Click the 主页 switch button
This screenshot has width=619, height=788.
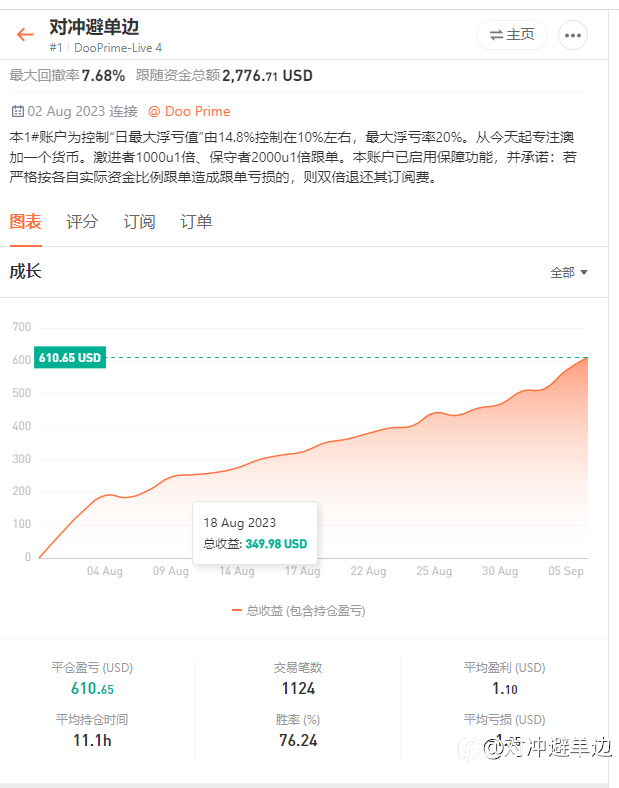[511, 35]
